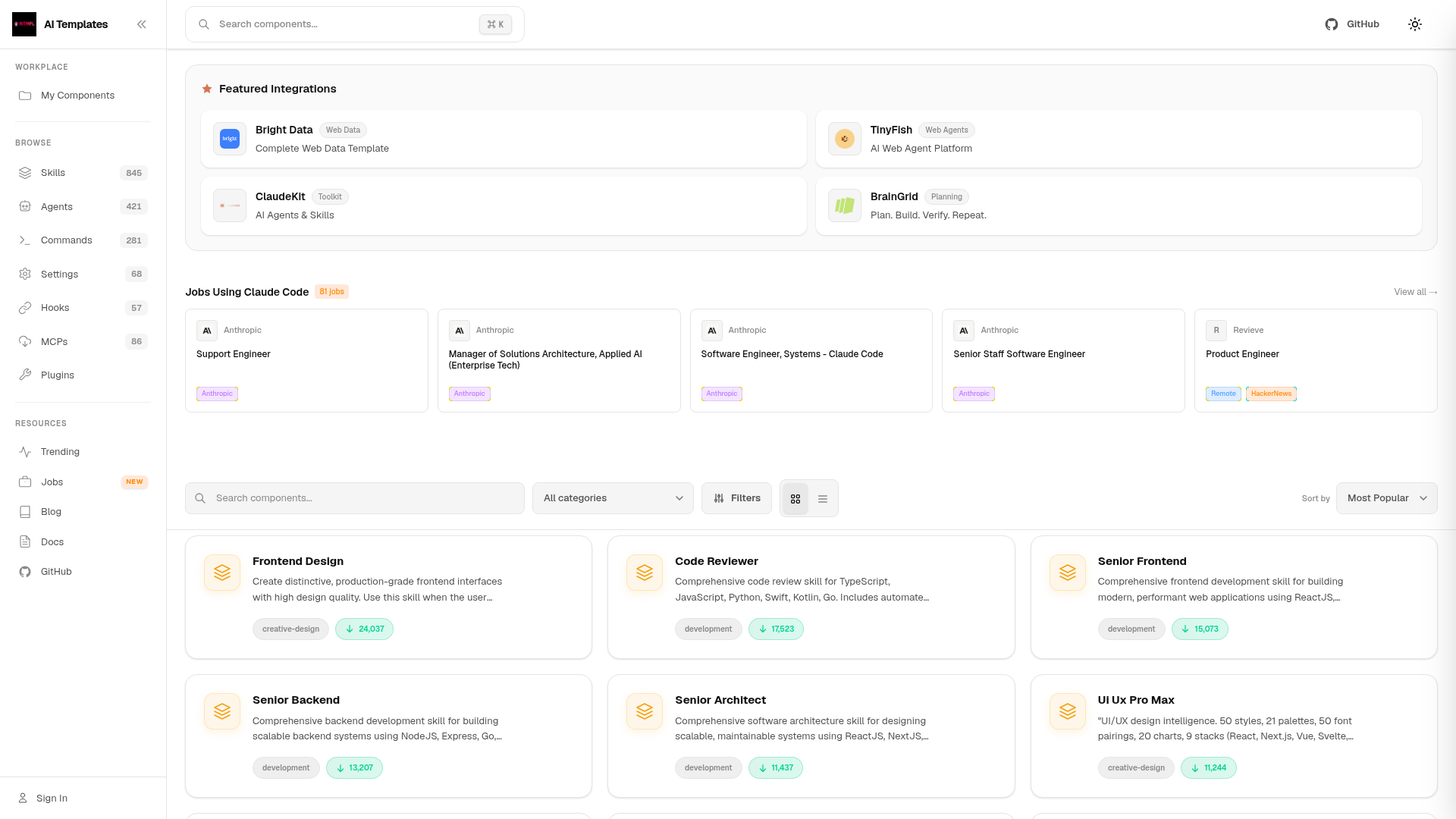1456x819 pixels.
Task: Click the Featured Integrations star icon
Action: 207,89
